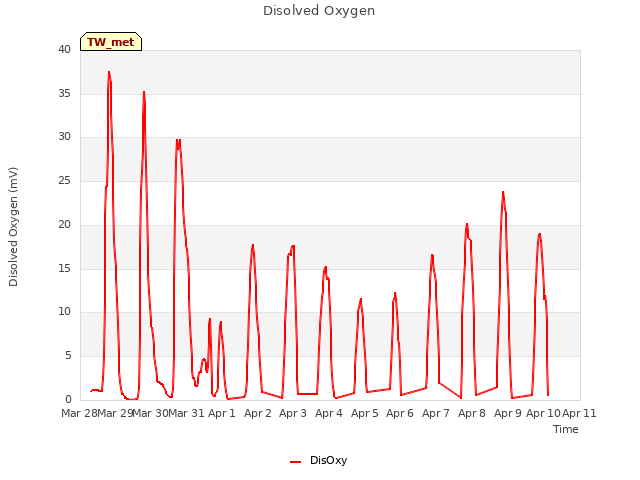Click the 15 y-axis tick label
This screenshot has height=480, width=640.
tap(64, 268)
